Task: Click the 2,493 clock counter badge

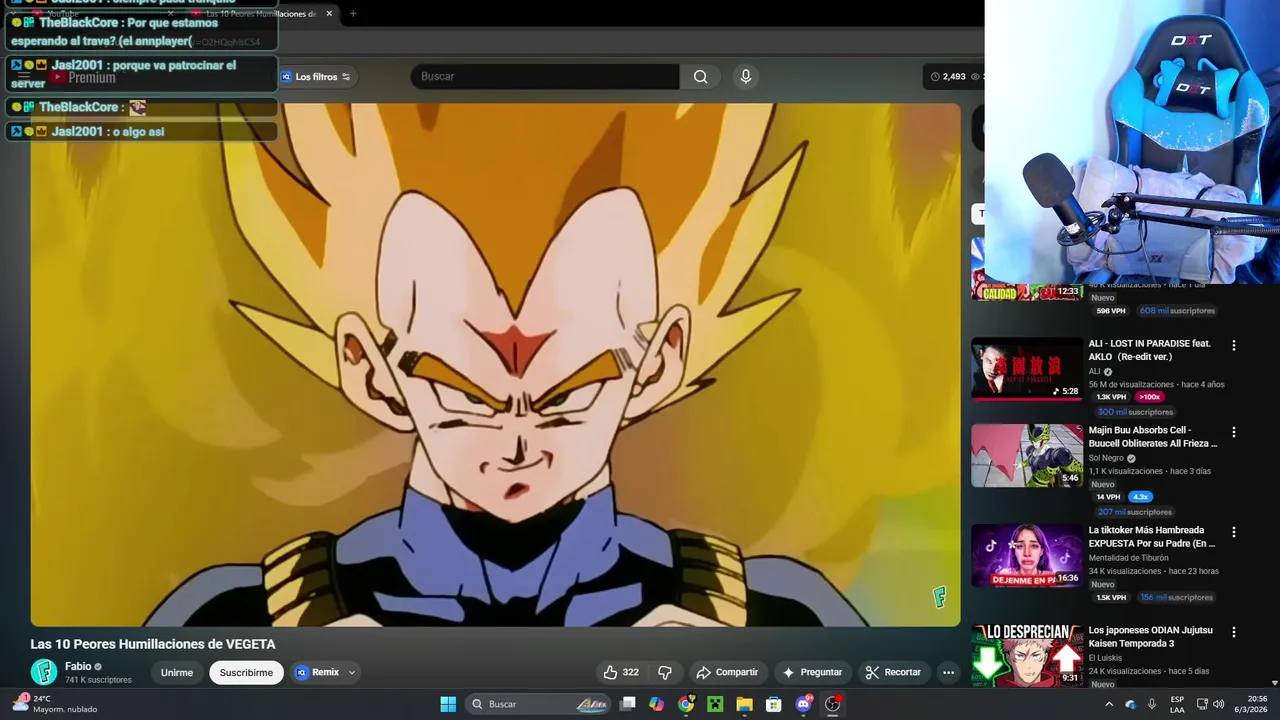Action: [948, 76]
